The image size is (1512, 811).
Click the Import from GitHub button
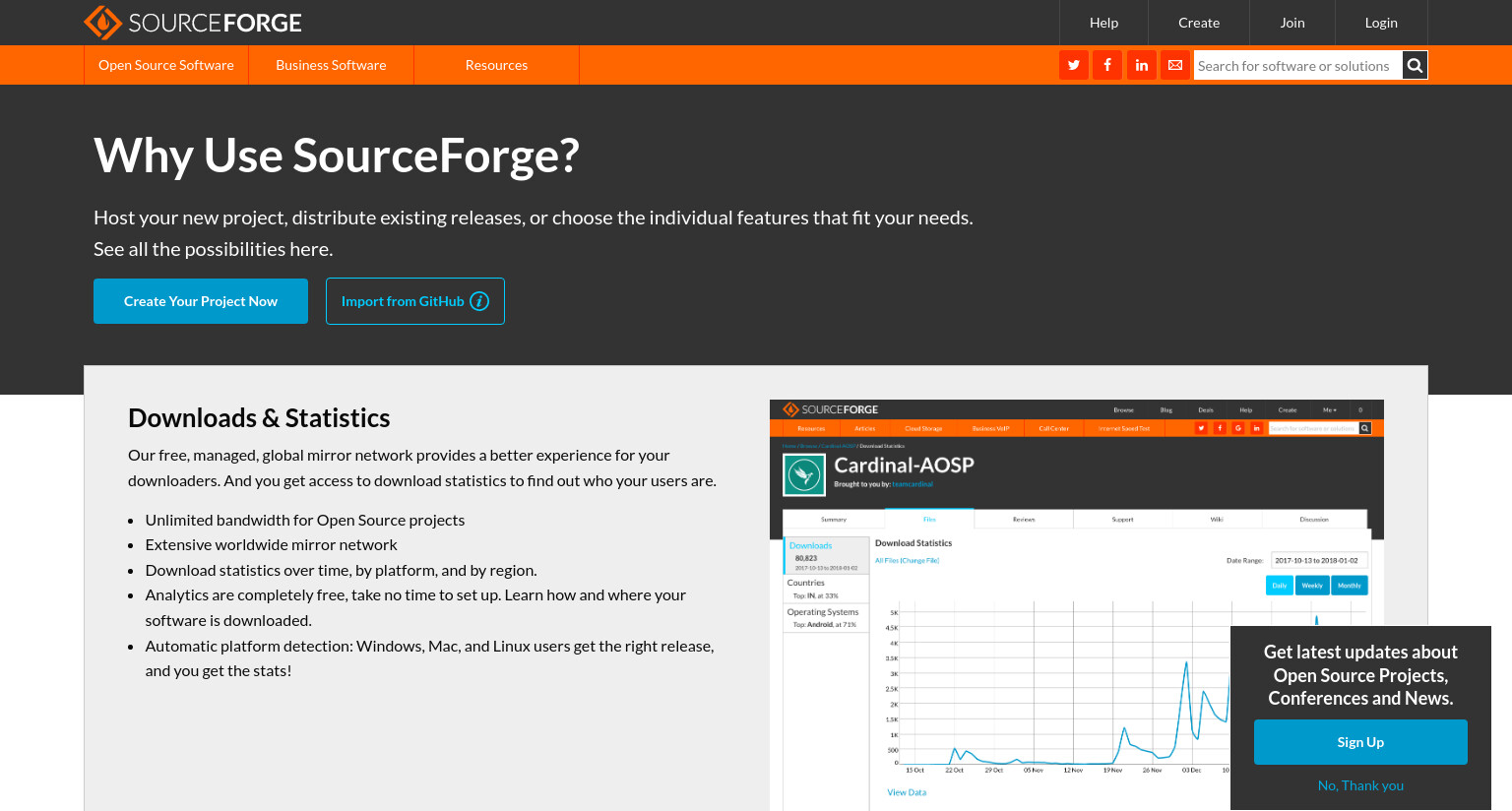(x=415, y=301)
